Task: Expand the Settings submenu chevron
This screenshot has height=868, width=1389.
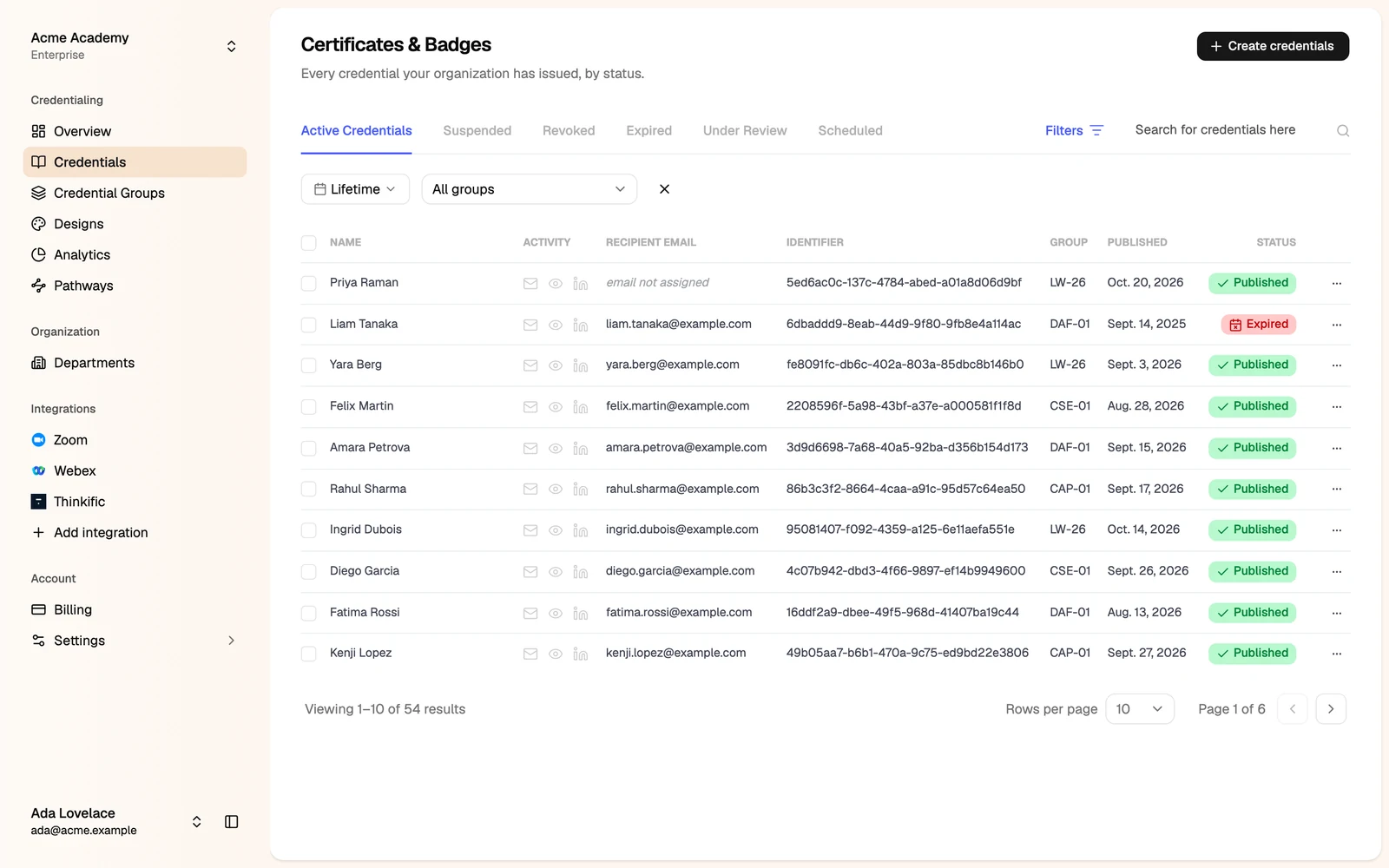Action: [x=231, y=641]
